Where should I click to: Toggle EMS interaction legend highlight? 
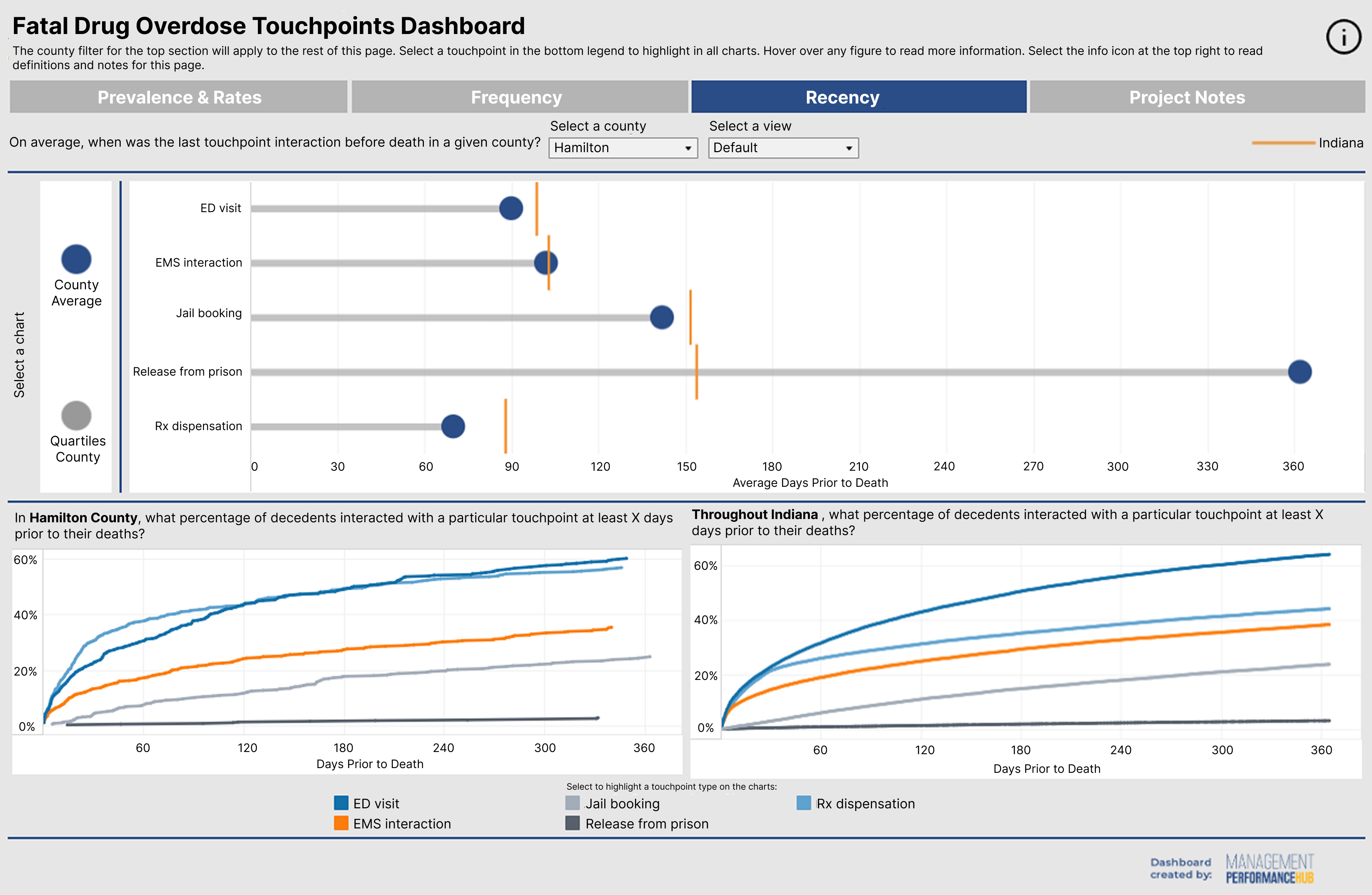click(x=341, y=823)
